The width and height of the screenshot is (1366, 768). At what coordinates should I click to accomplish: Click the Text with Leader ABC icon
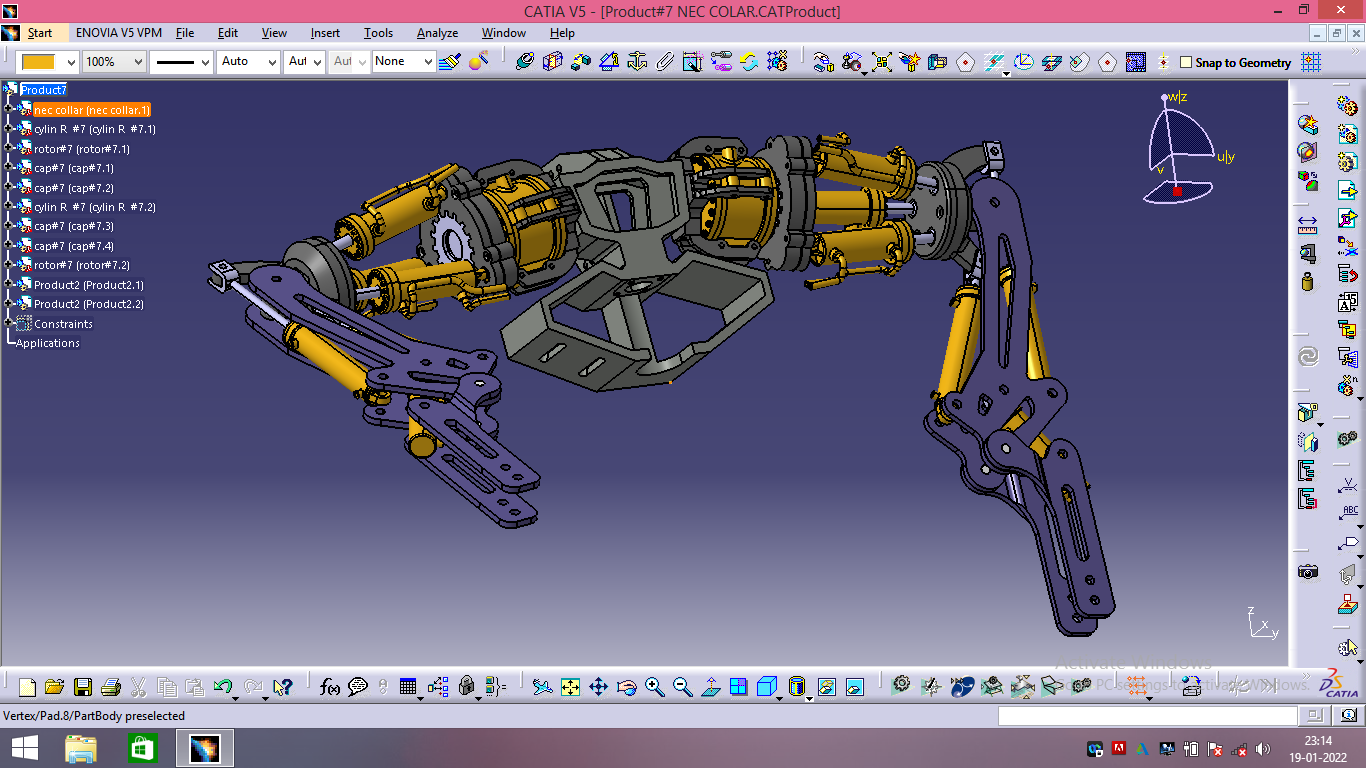(1349, 512)
